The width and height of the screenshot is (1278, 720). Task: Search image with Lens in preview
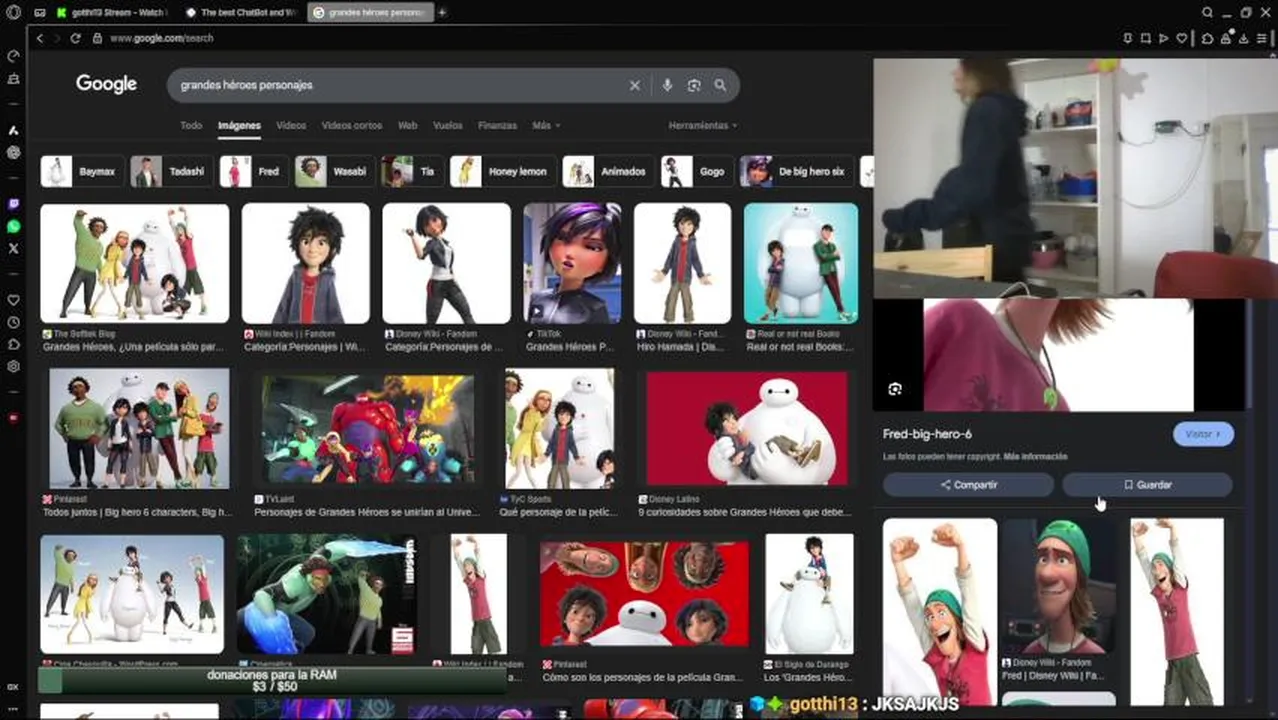[895, 389]
